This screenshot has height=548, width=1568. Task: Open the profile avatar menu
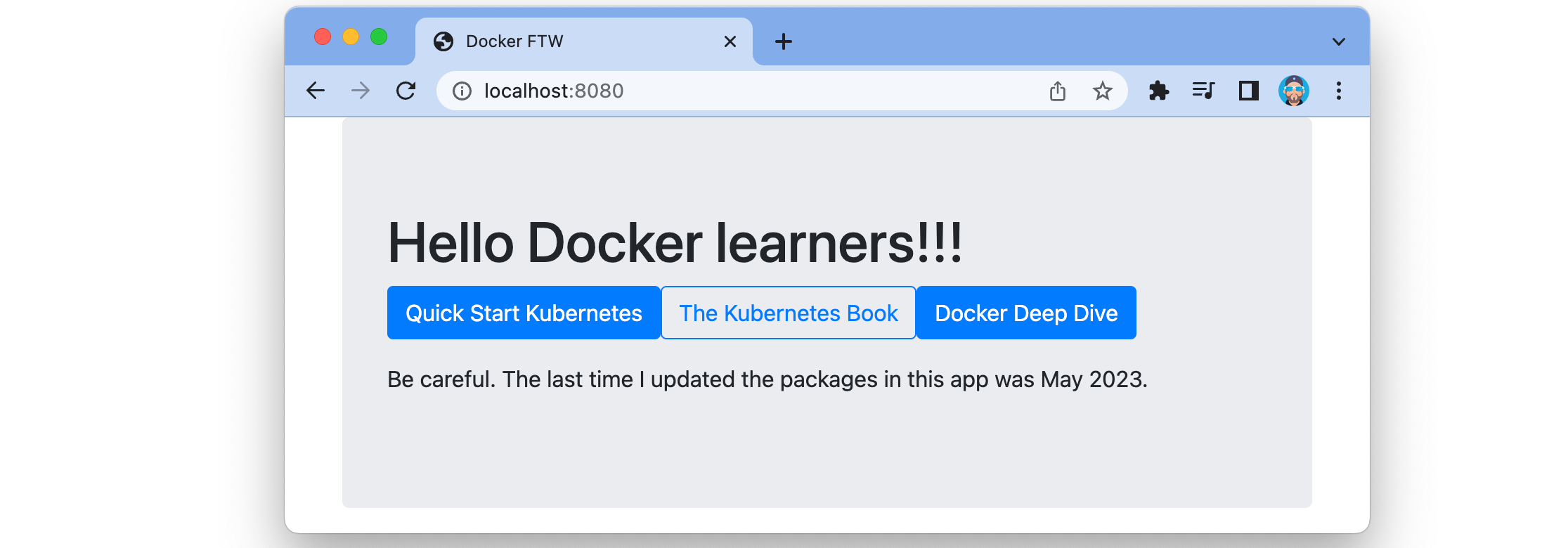[x=1293, y=91]
